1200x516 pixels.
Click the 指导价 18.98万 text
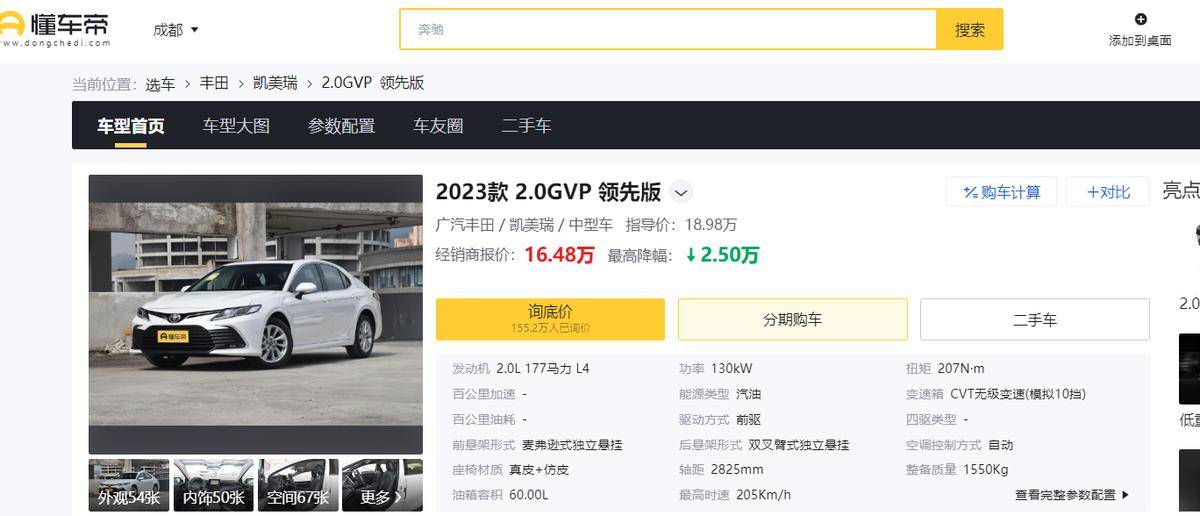coord(681,225)
